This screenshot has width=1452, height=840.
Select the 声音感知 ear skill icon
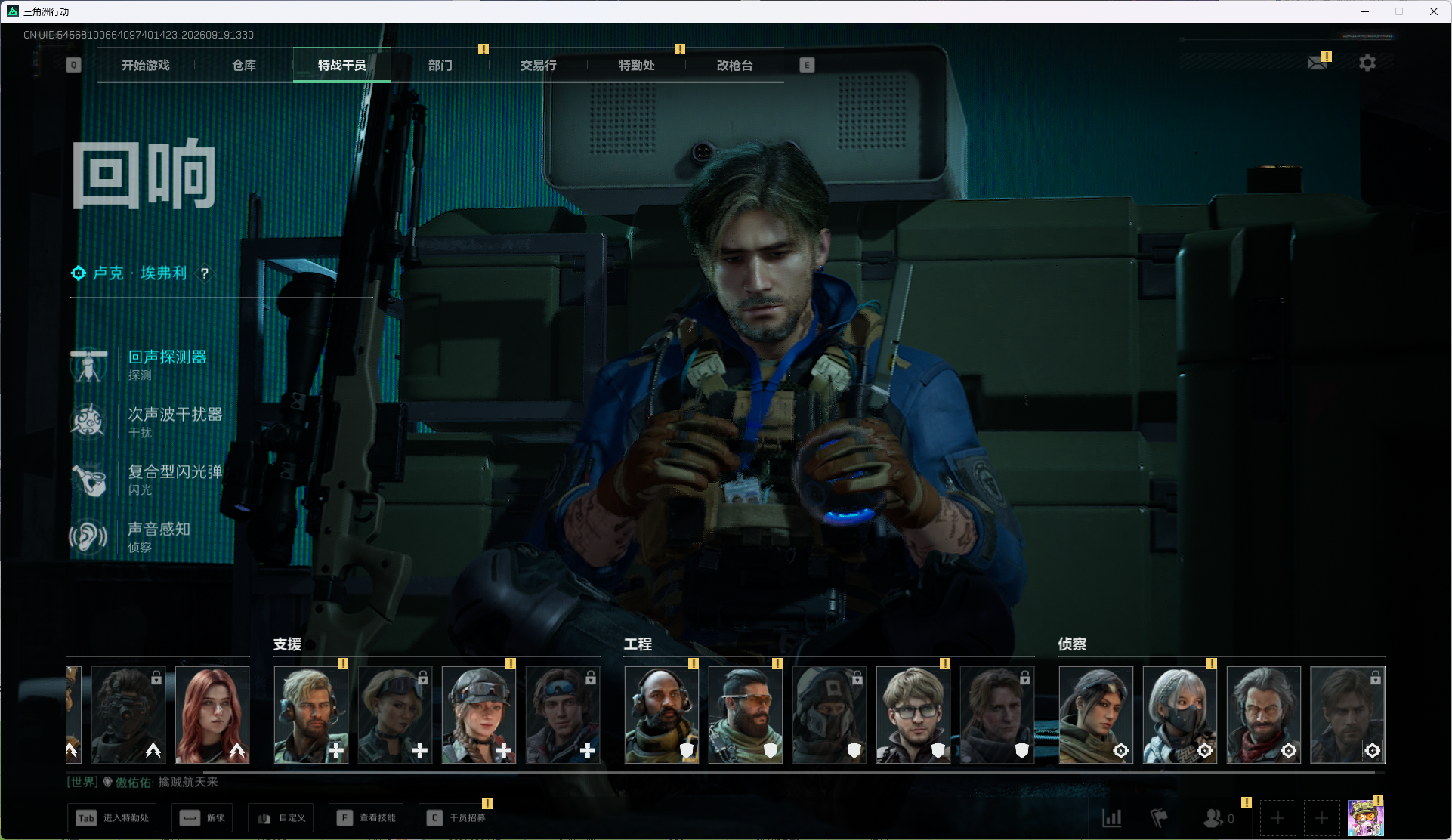click(x=88, y=537)
